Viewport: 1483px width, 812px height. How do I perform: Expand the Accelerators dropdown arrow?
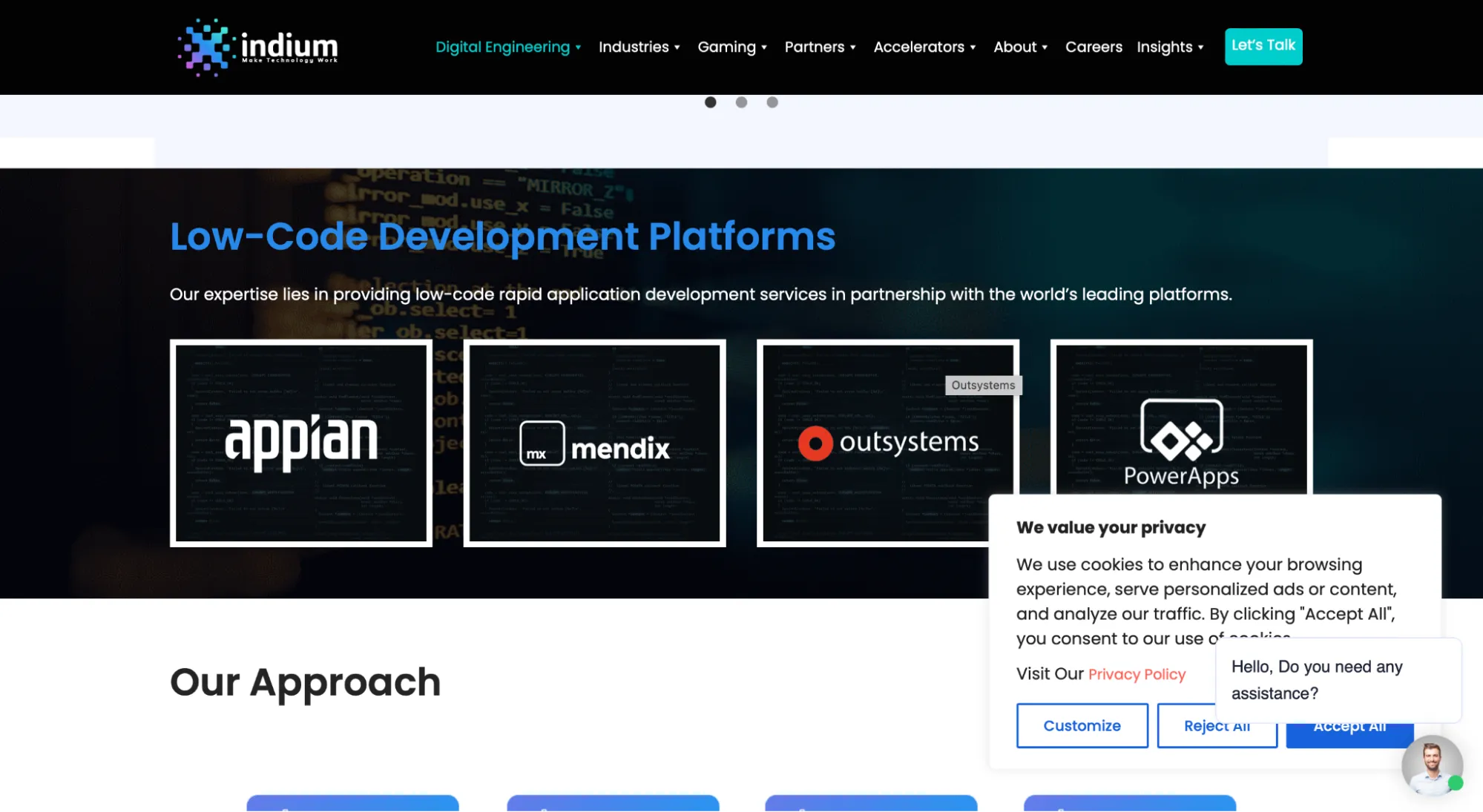pos(973,47)
